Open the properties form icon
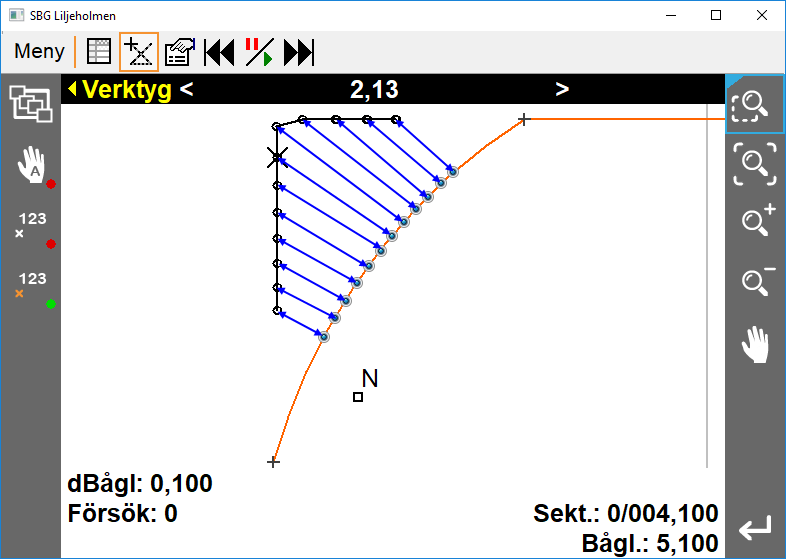 (180, 52)
